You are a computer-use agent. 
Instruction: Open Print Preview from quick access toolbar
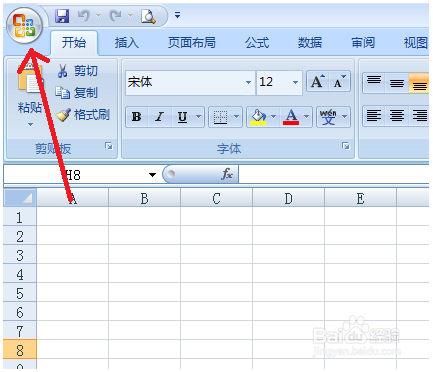click(148, 16)
